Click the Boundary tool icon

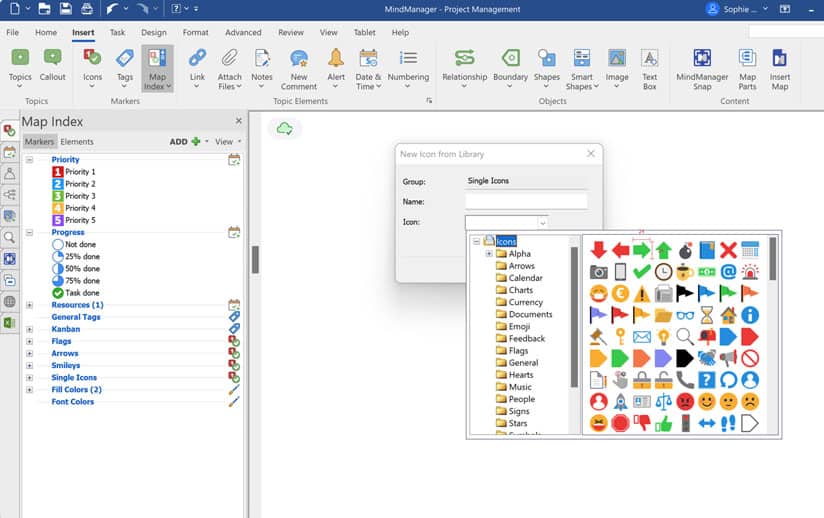tap(510, 59)
